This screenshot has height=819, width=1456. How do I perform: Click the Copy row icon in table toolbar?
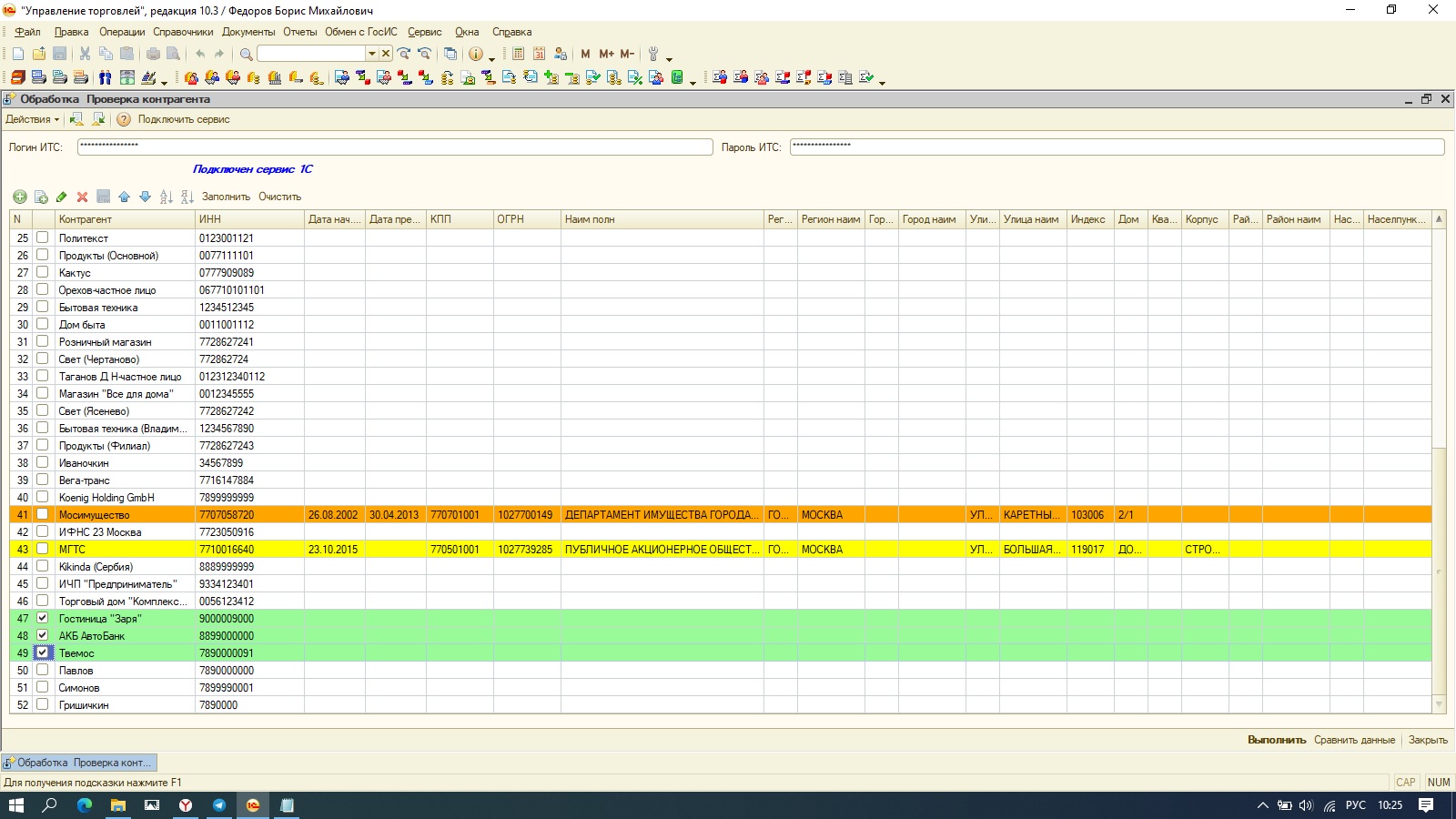click(x=41, y=197)
